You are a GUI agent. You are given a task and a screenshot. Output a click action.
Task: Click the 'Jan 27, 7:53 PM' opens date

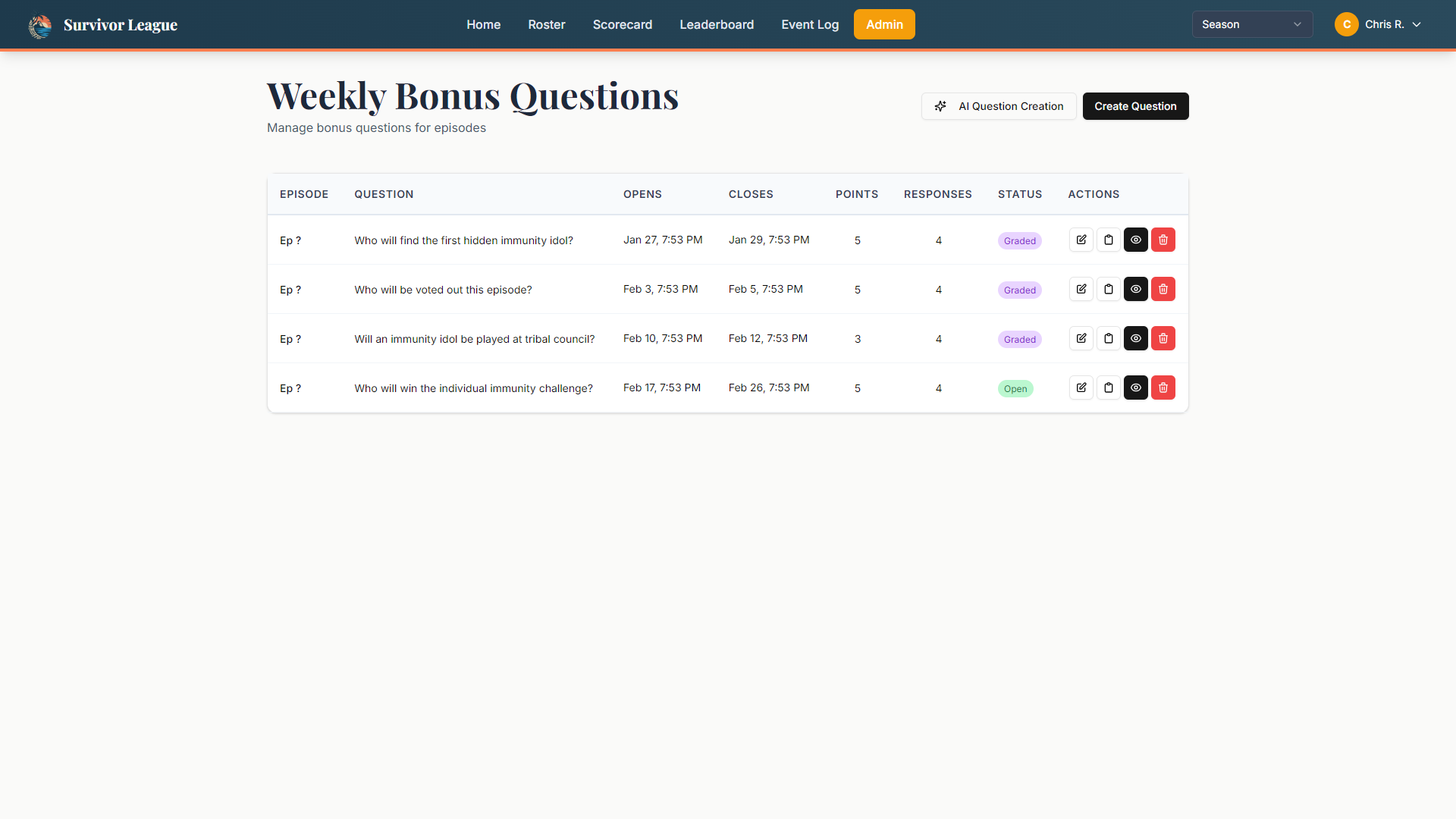663,240
